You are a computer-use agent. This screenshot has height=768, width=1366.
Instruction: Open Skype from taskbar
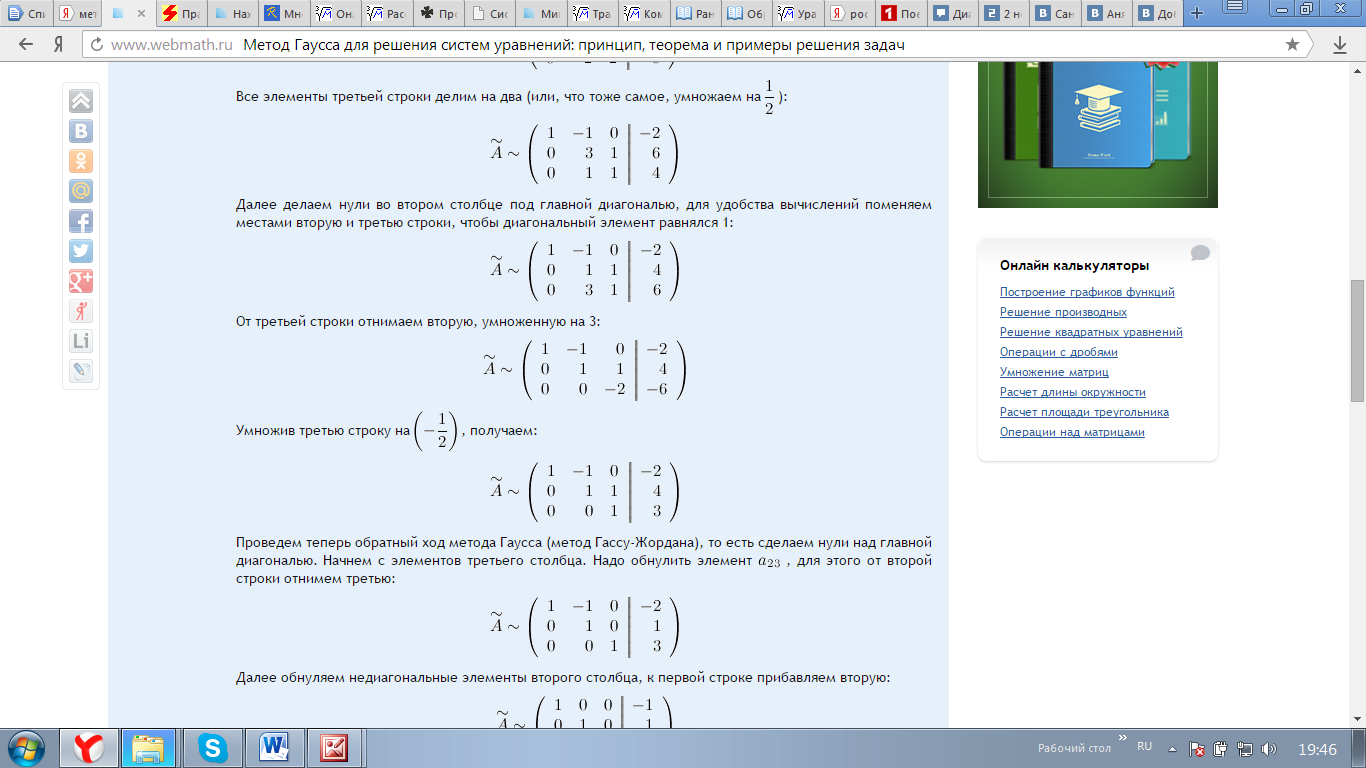(x=211, y=748)
